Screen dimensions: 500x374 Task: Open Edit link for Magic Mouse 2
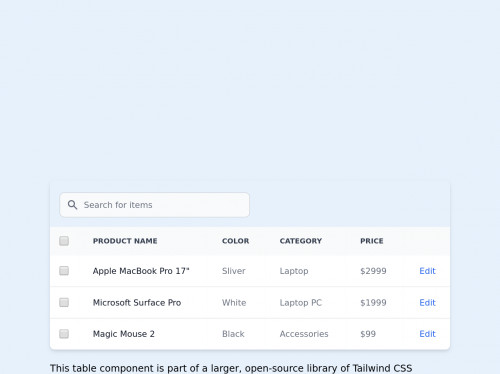click(427, 334)
